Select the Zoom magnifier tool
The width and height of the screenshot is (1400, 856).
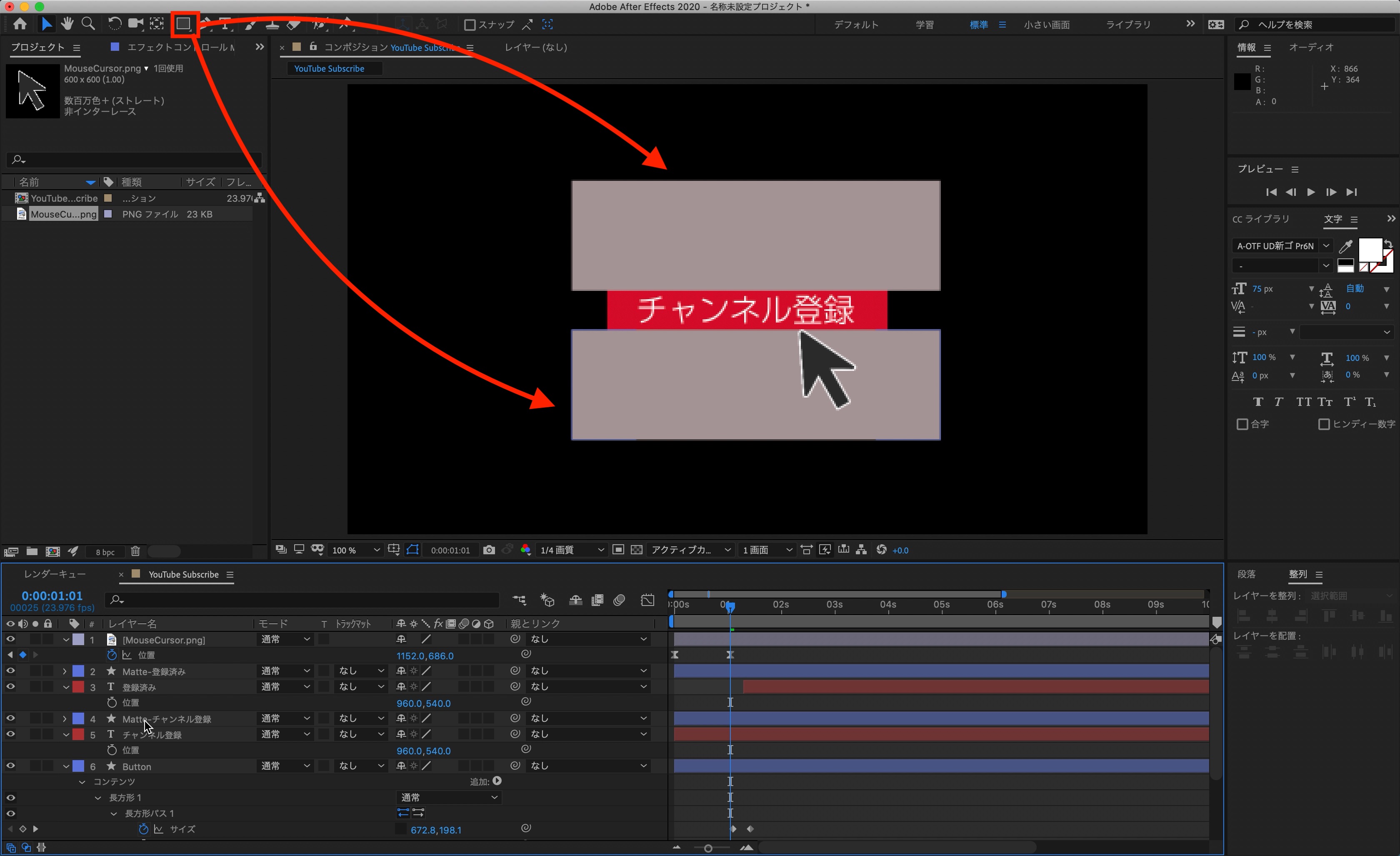(88, 24)
